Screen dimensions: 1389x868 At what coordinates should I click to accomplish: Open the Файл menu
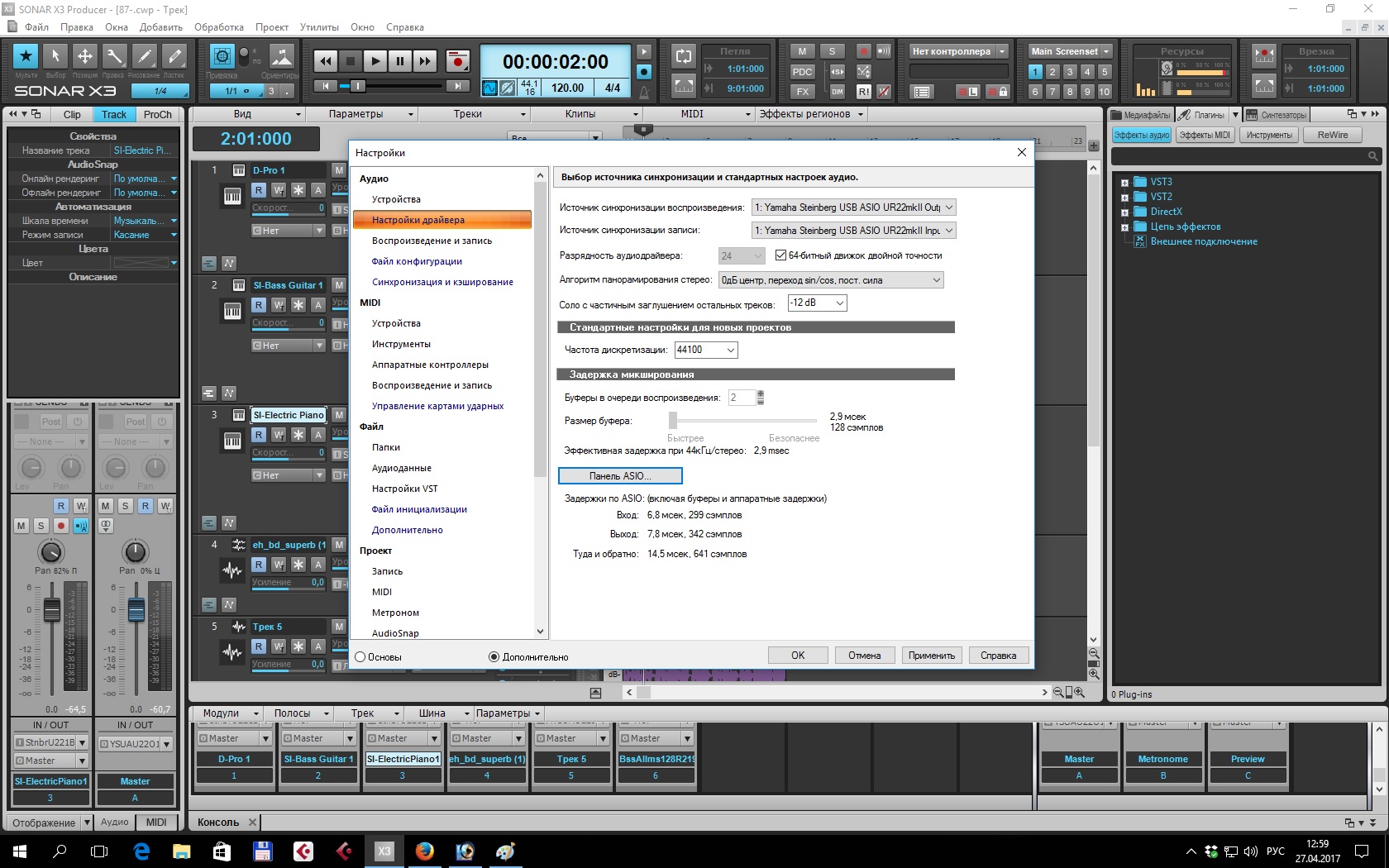[x=36, y=27]
